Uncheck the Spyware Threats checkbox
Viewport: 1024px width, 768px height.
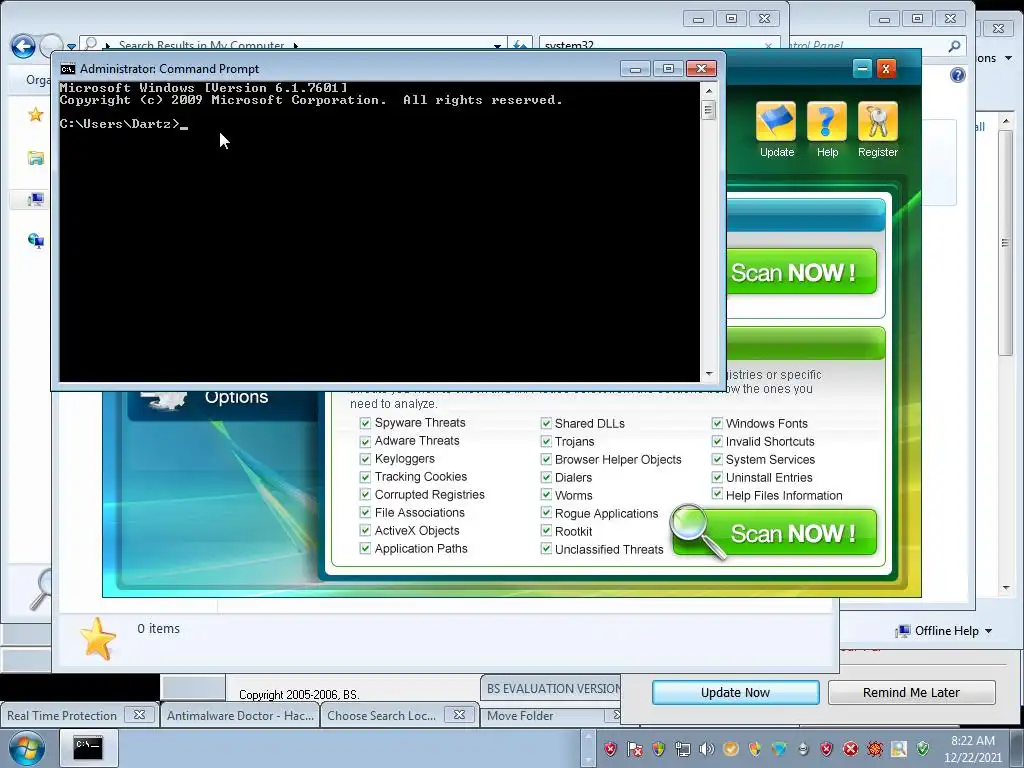365,423
